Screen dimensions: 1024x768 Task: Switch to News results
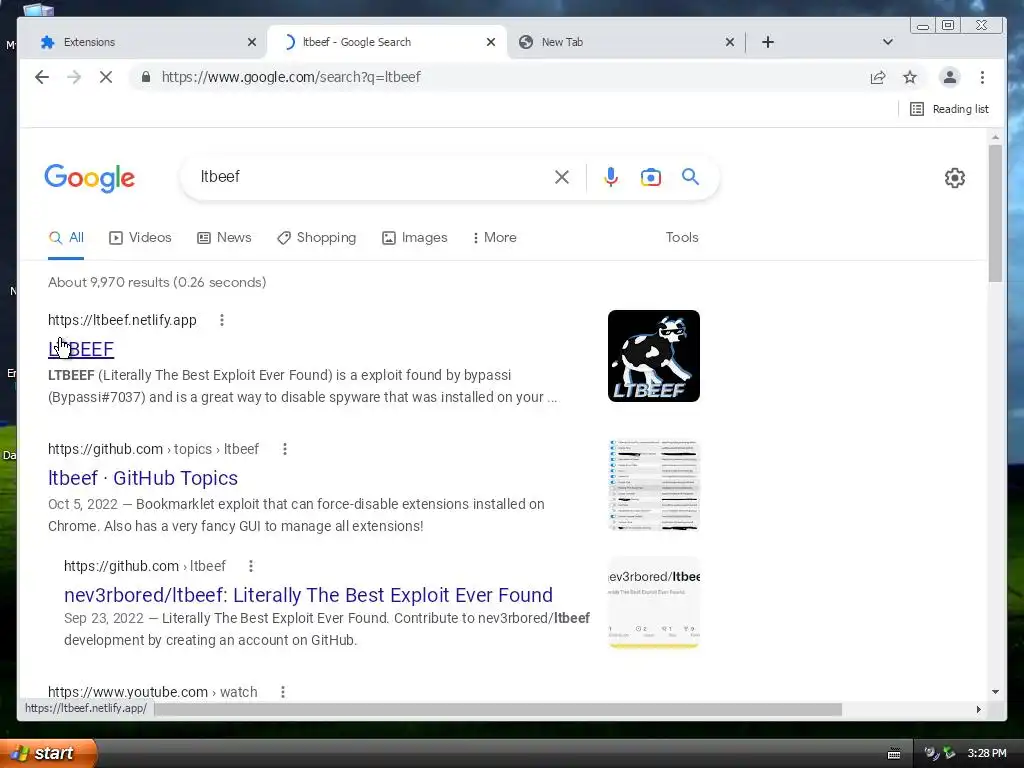224,238
